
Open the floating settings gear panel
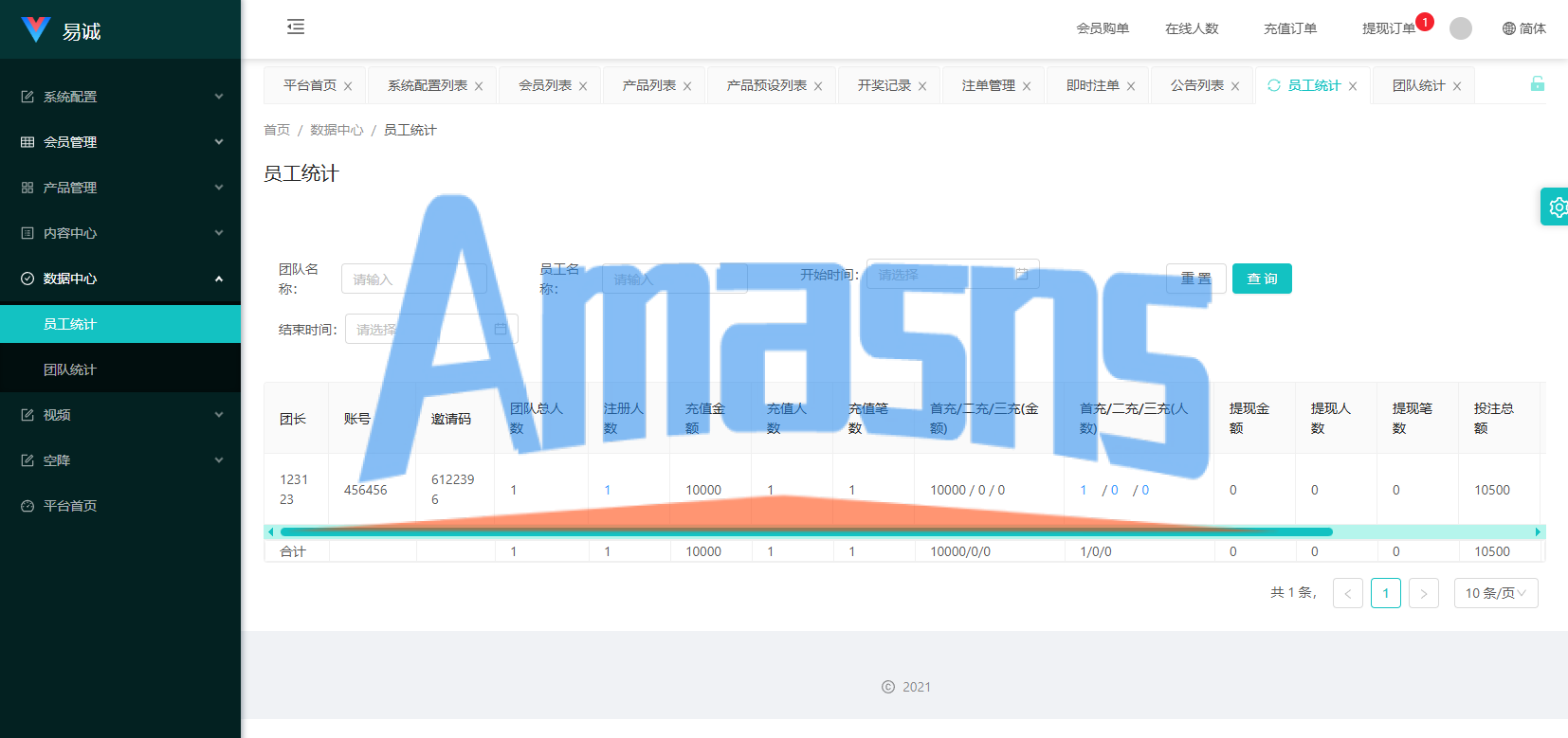tap(1556, 207)
